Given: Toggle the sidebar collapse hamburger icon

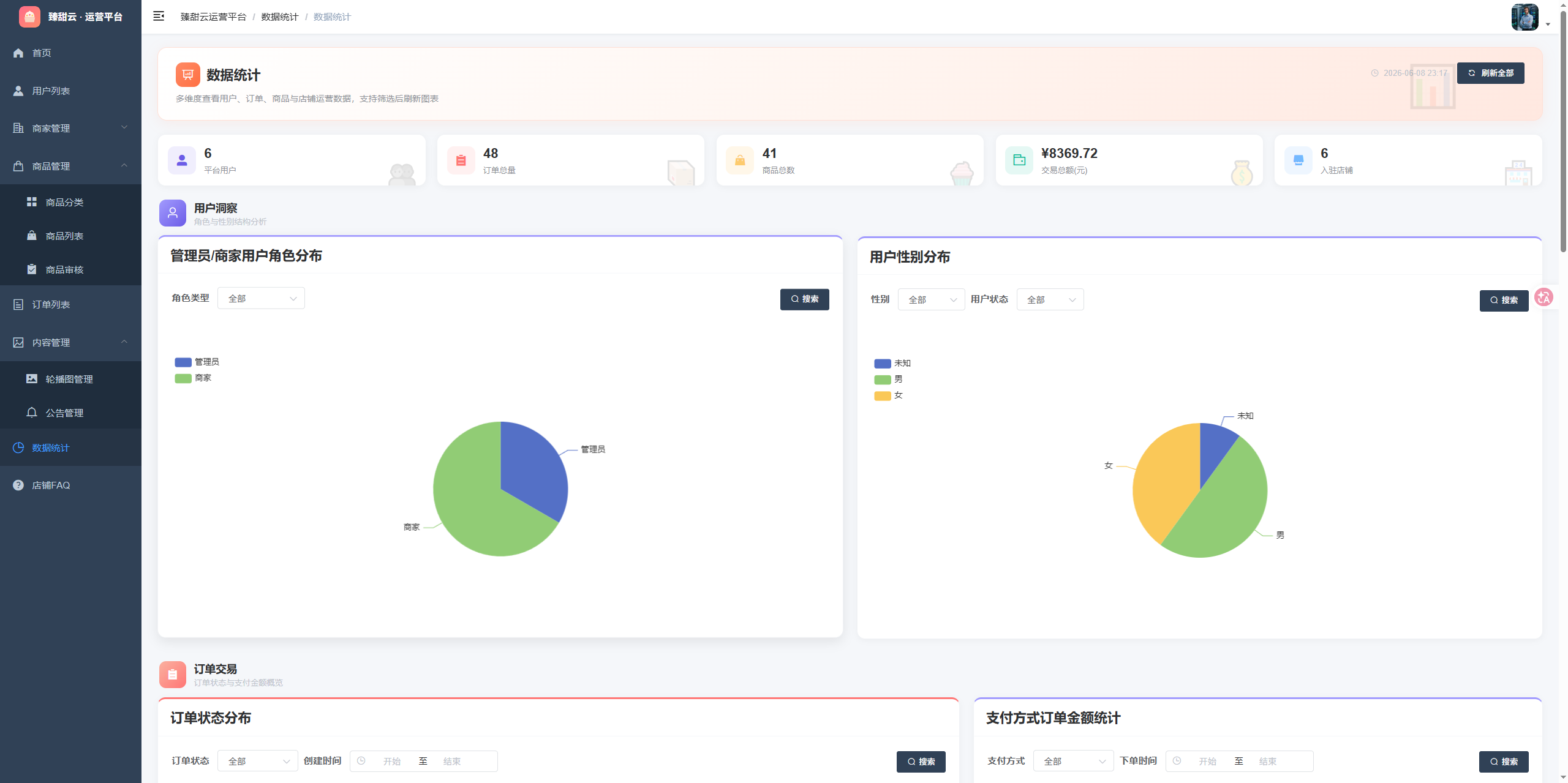Looking at the screenshot, I should tap(159, 17).
